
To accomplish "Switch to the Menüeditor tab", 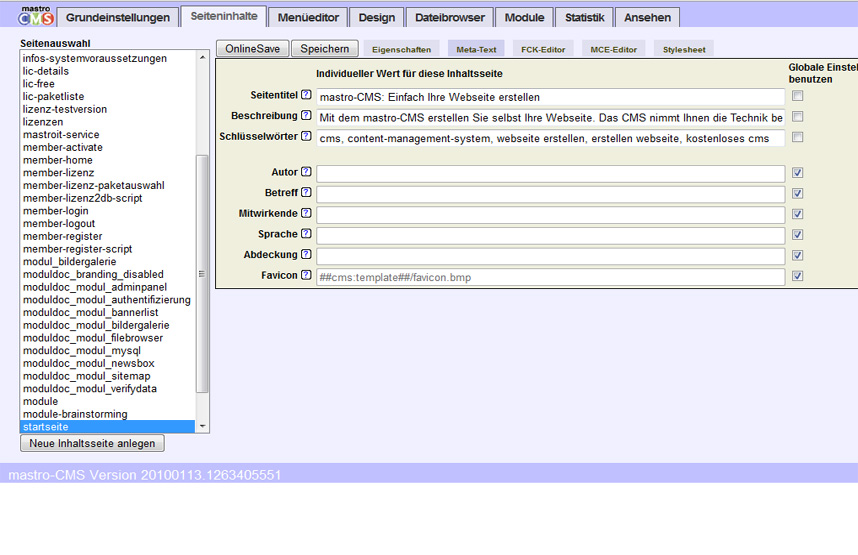I will tap(308, 18).
